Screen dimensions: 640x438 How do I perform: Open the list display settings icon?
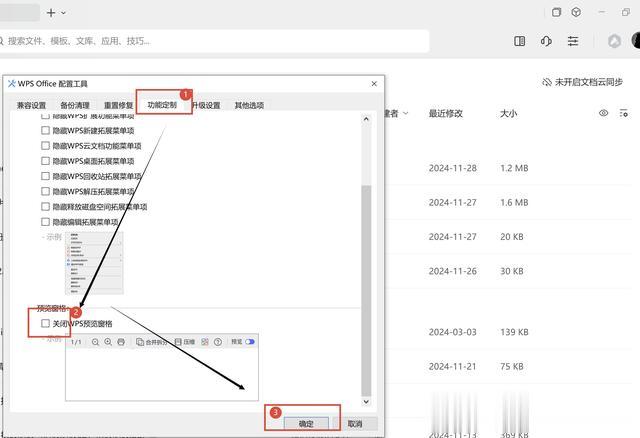tap(624, 113)
